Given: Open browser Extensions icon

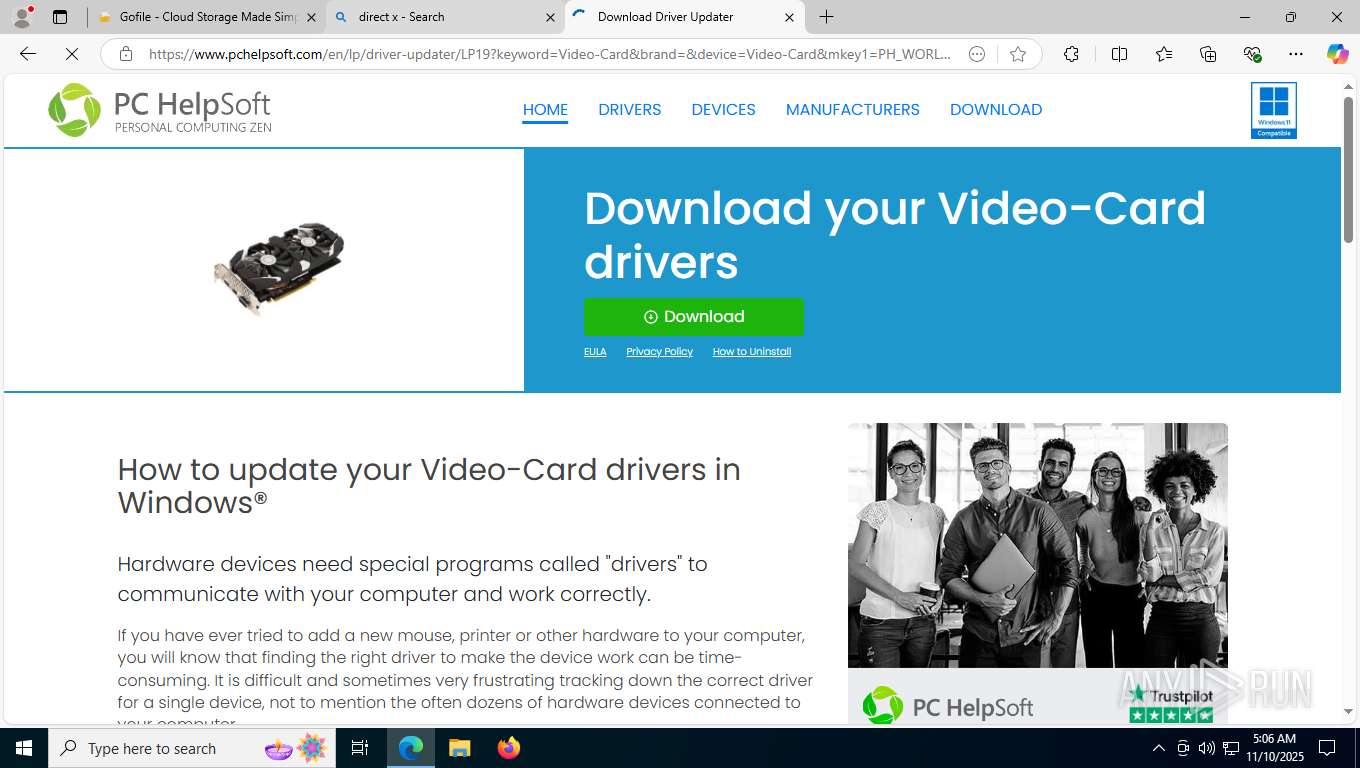Looking at the screenshot, I should (1071, 54).
